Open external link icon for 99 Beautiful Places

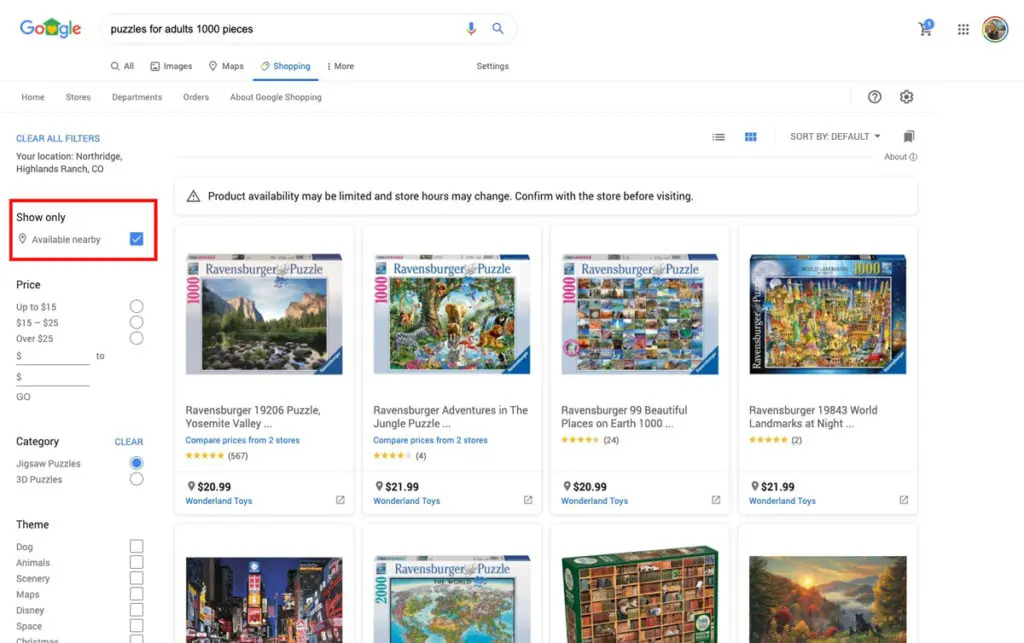716,500
